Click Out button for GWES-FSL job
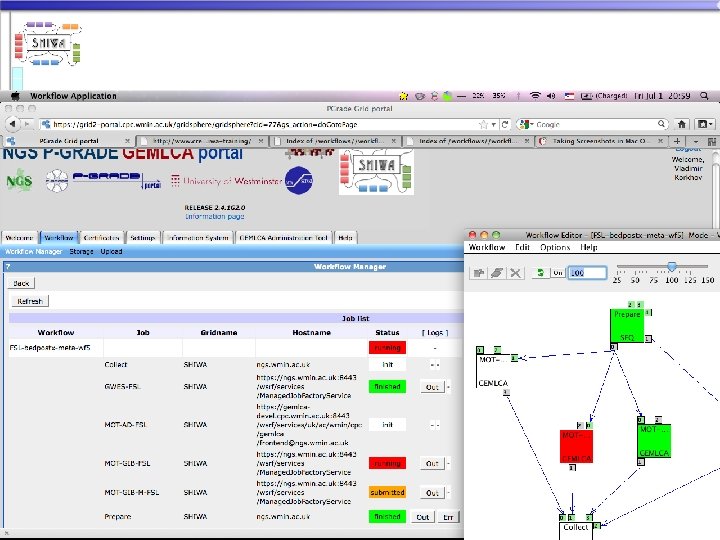Screen dimensions: 720x540 [432, 387]
